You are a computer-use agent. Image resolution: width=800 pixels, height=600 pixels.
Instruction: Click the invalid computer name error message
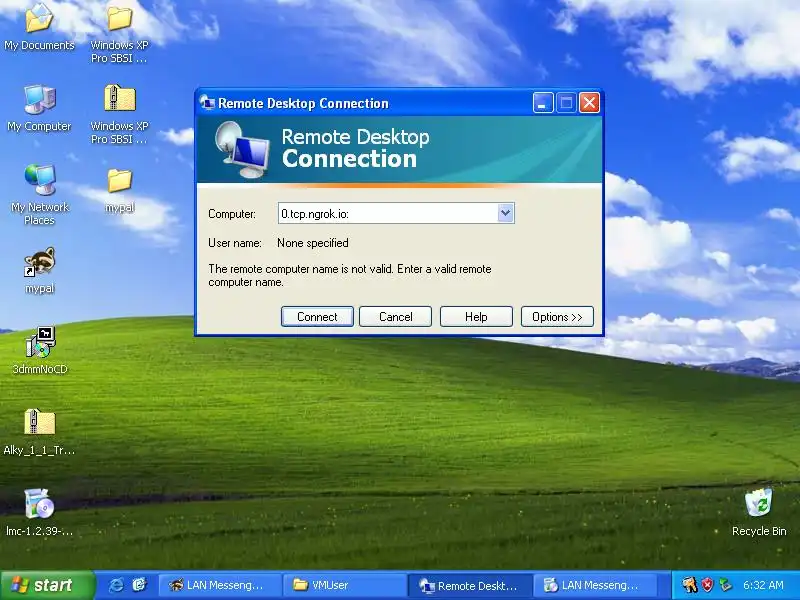pos(349,276)
